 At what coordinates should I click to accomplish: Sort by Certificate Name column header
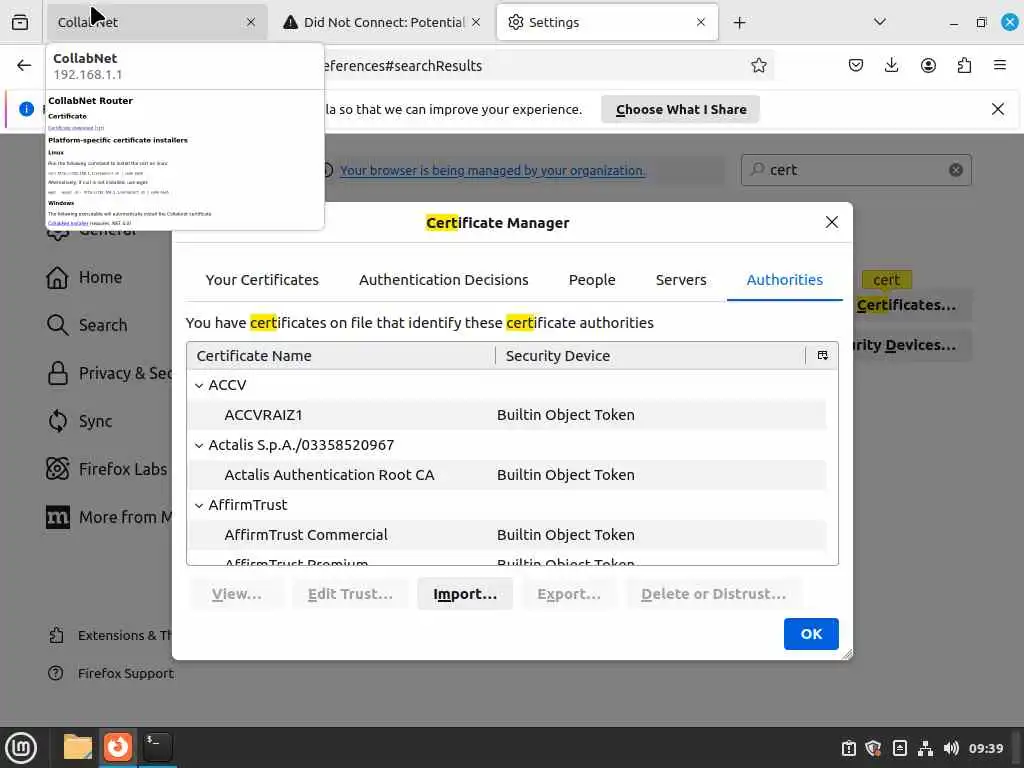341,356
